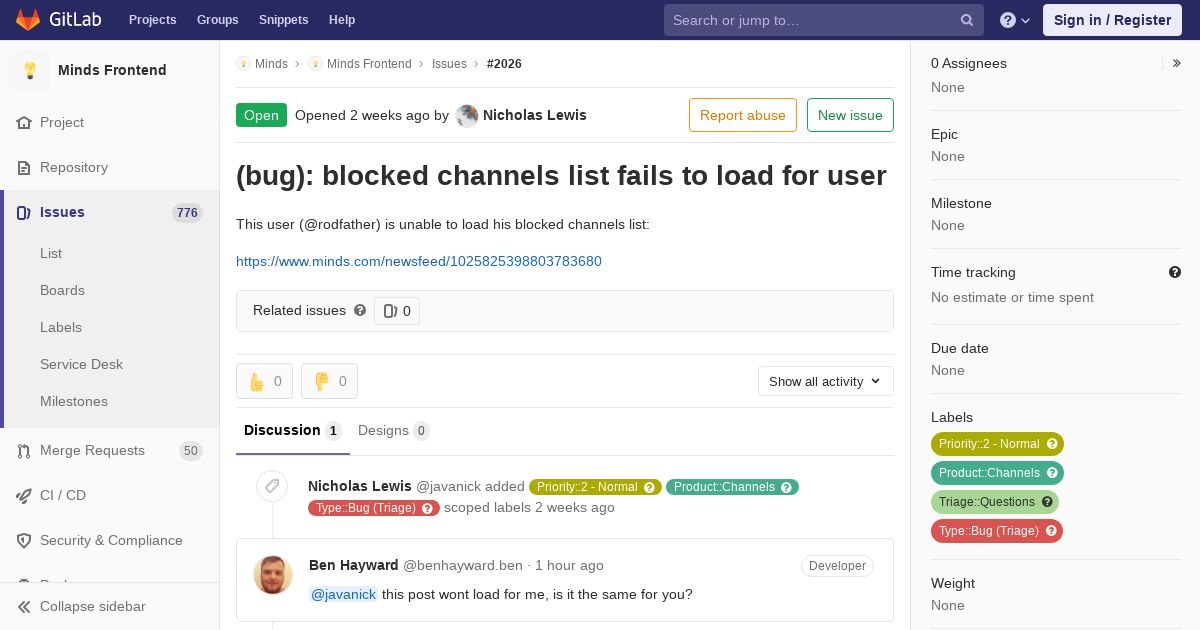
Task: Click the search magnifier icon
Action: tap(967, 20)
